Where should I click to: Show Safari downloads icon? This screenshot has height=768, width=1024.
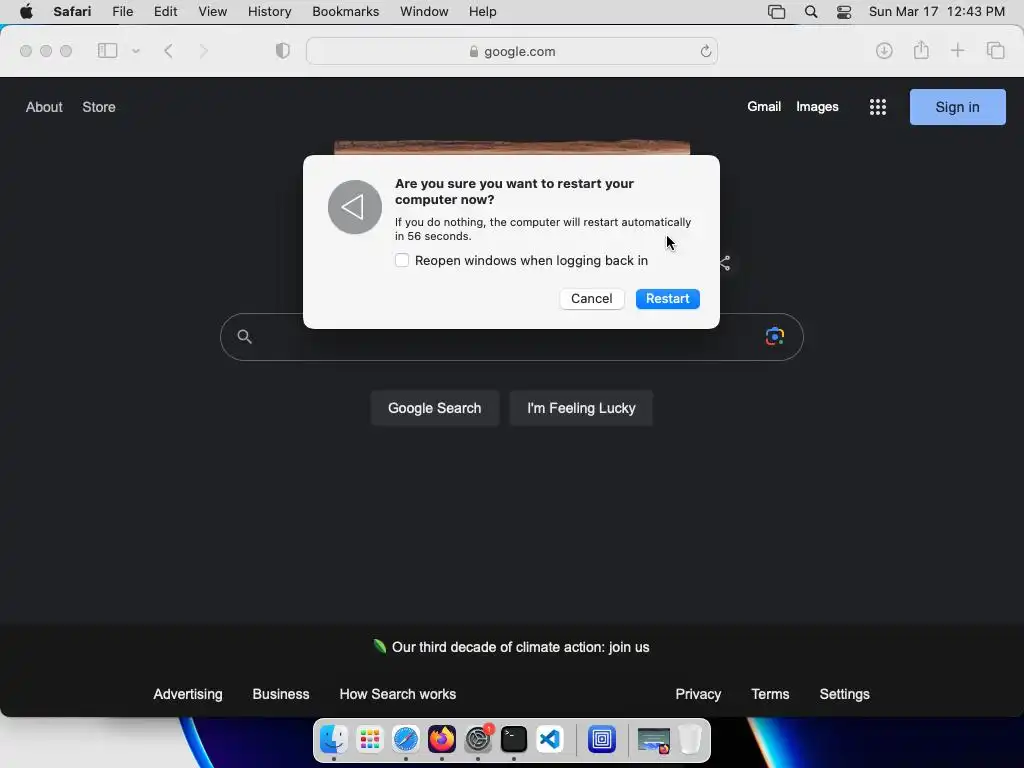[x=884, y=51]
